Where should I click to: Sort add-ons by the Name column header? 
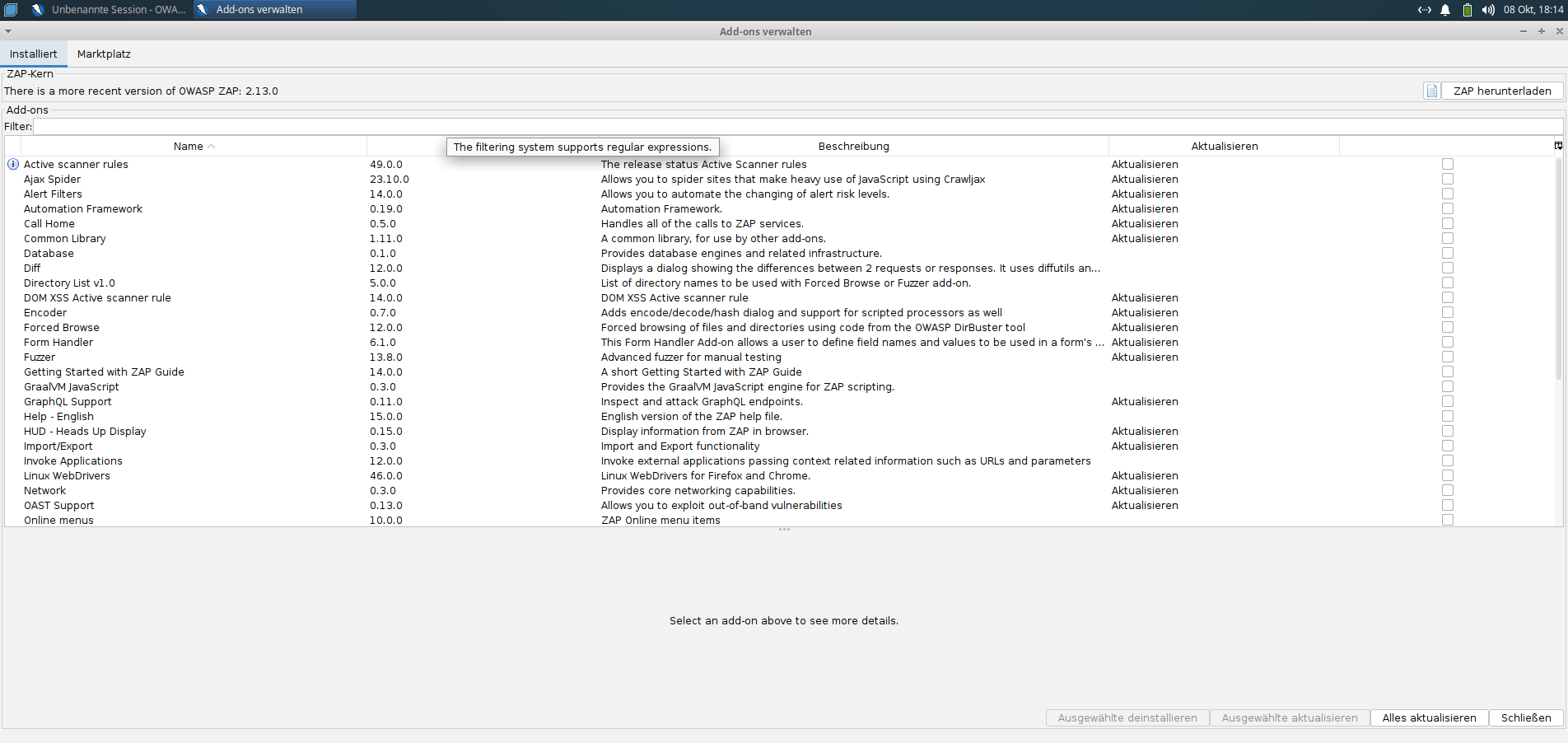(193, 147)
